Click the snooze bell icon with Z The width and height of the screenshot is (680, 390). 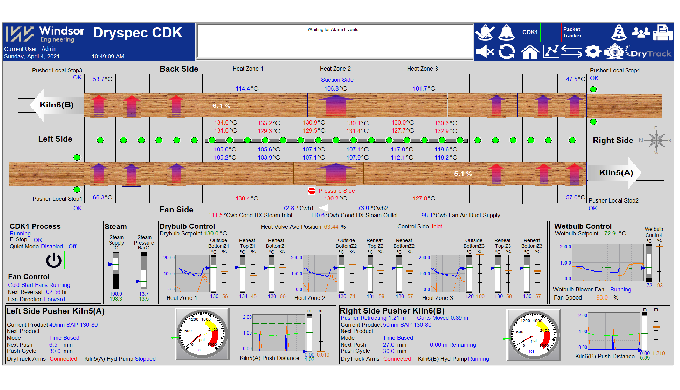coord(619,33)
